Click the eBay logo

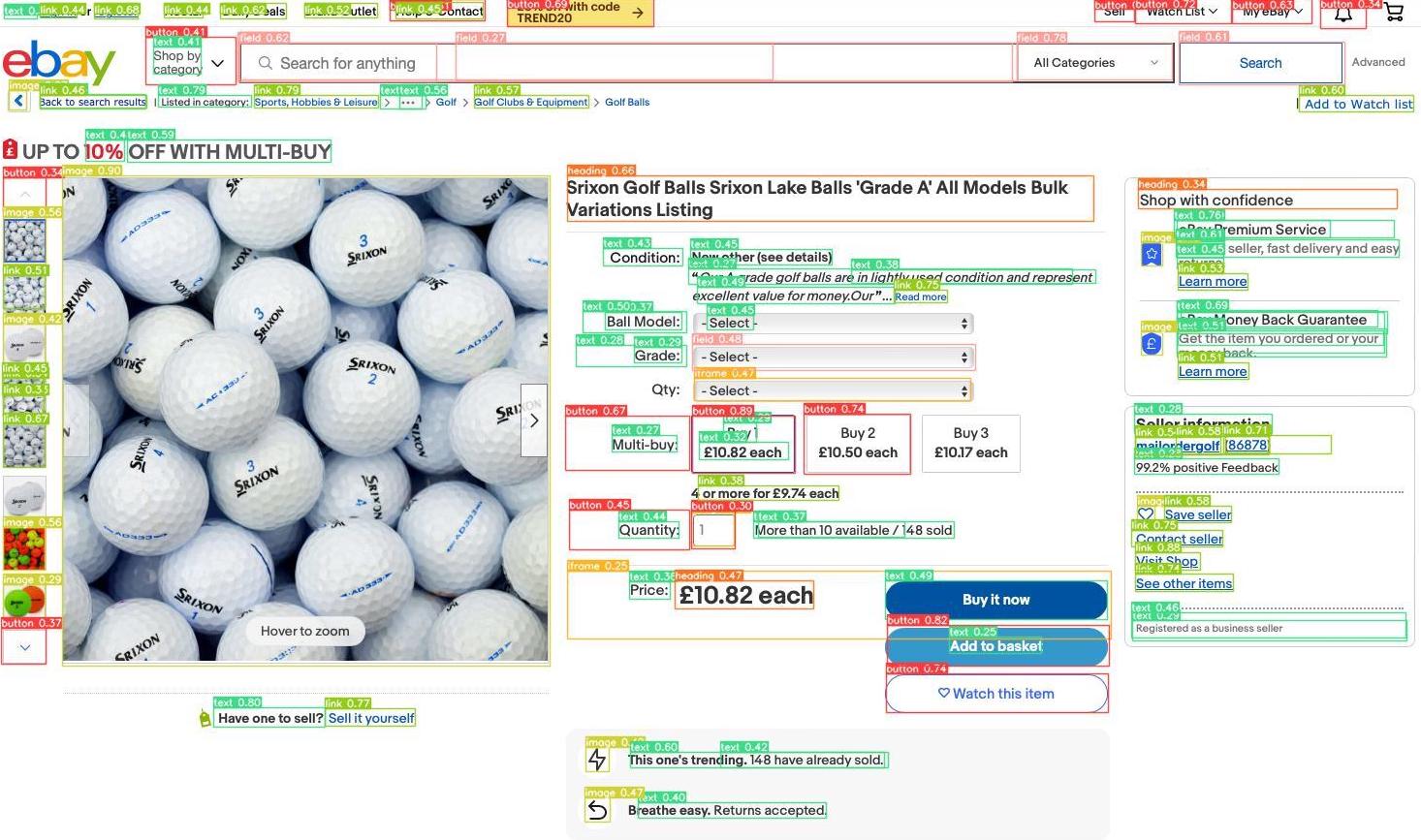tap(59, 63)
